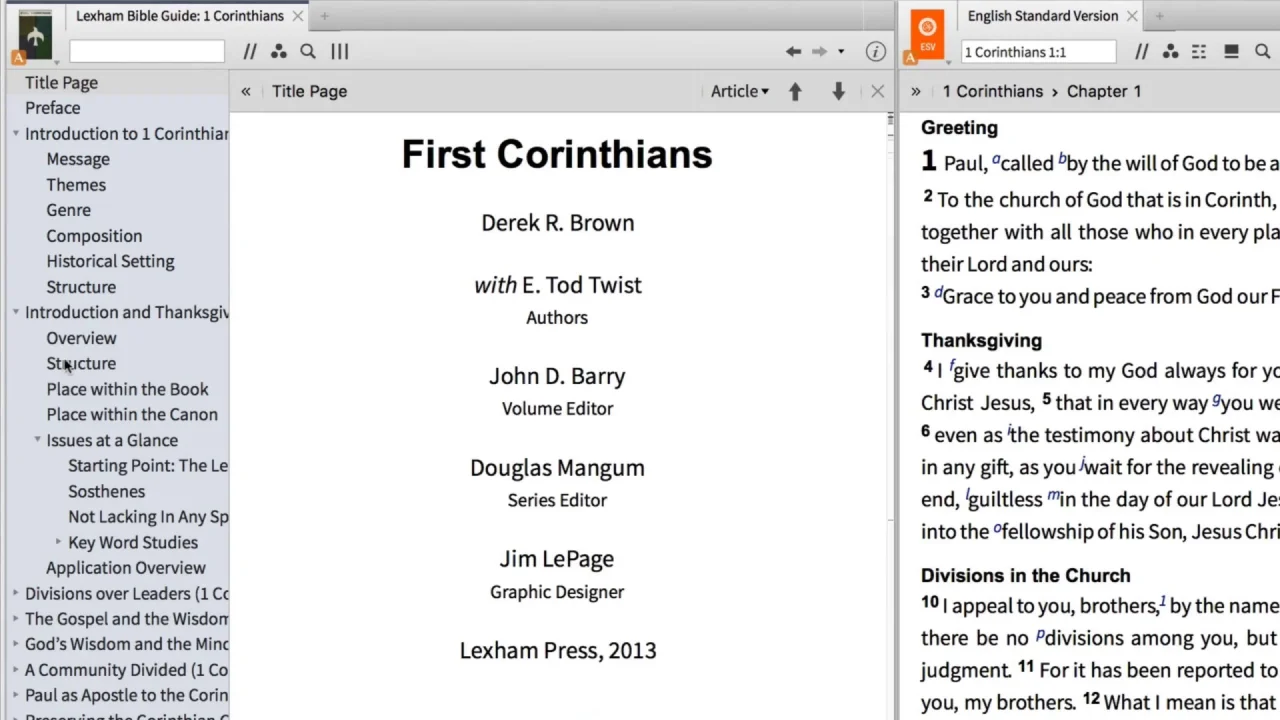1280x720 pixels.
Task: Open Application Overview entry
Action: 126,568
